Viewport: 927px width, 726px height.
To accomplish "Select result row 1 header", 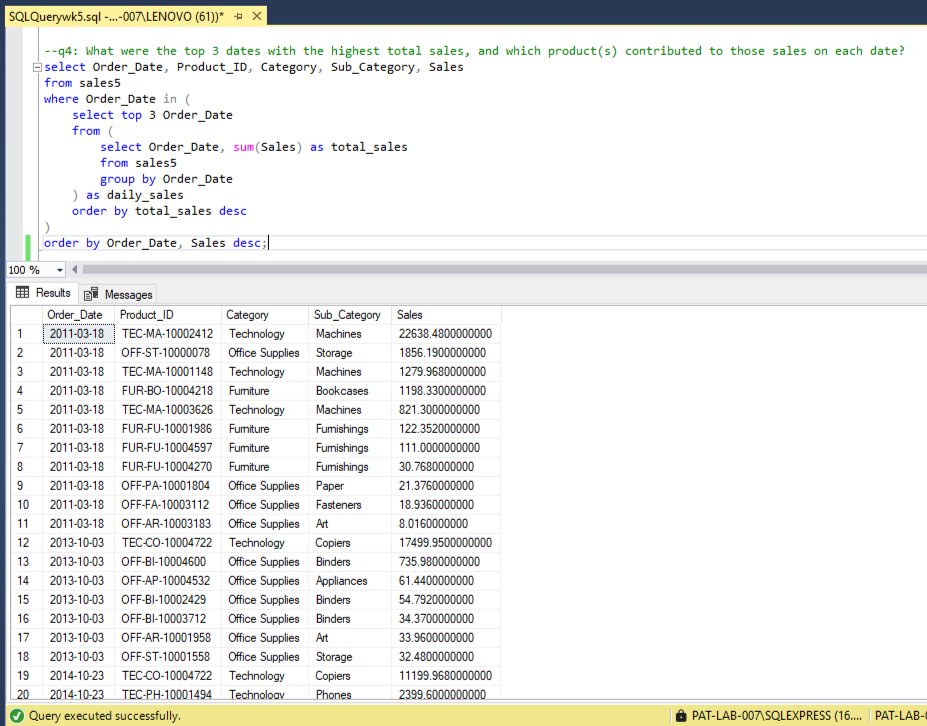I will (27, 333).
